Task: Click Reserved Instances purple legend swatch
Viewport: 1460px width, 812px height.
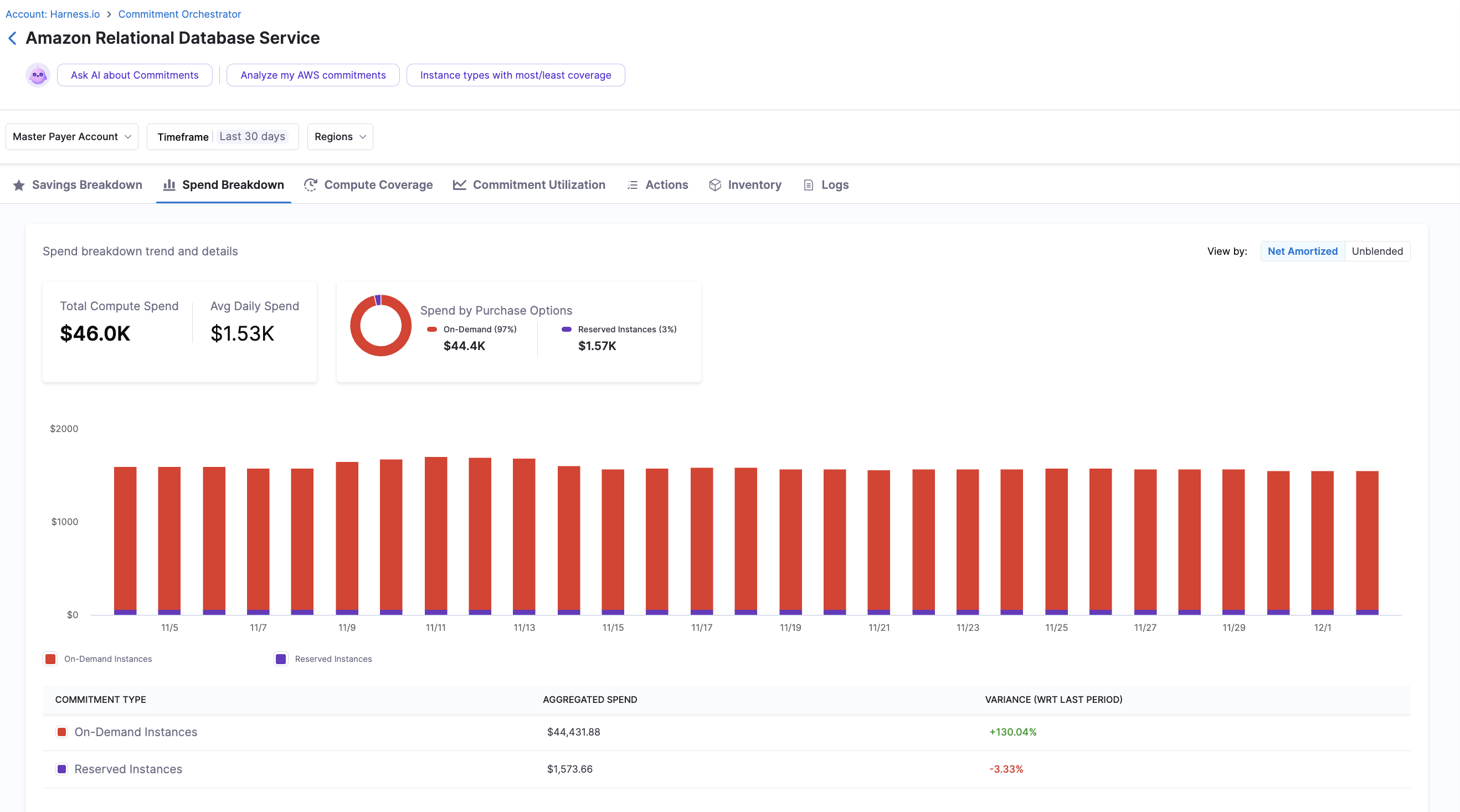Action: [x=281, y=659]
